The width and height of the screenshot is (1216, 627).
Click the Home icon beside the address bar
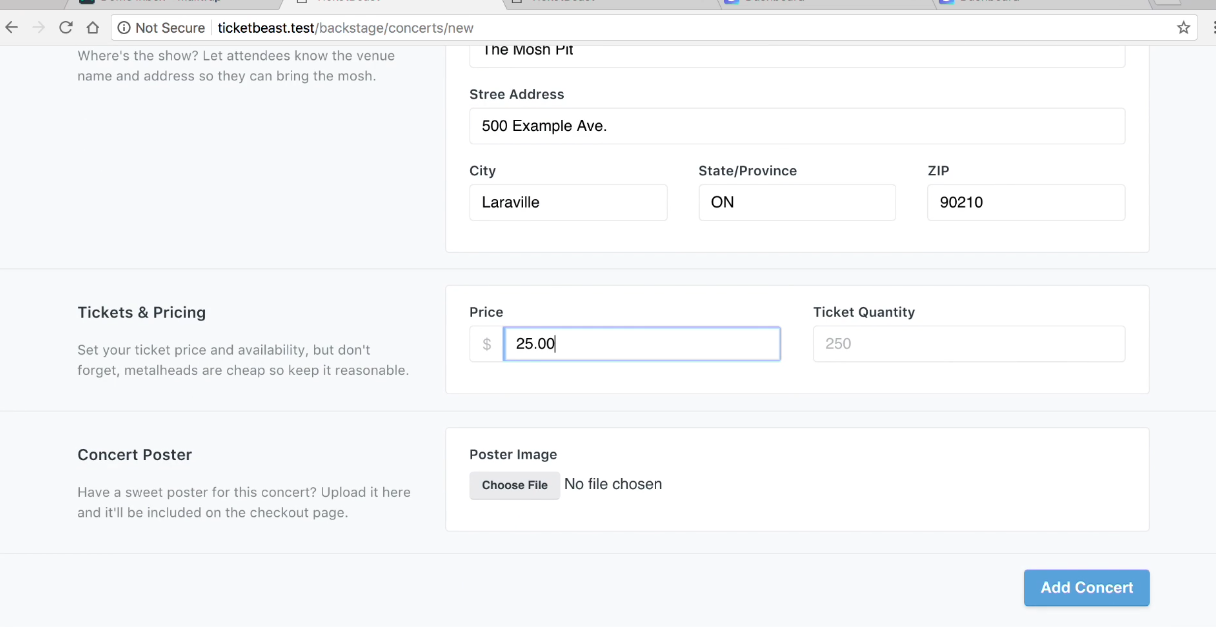click(x=91, y=27)
